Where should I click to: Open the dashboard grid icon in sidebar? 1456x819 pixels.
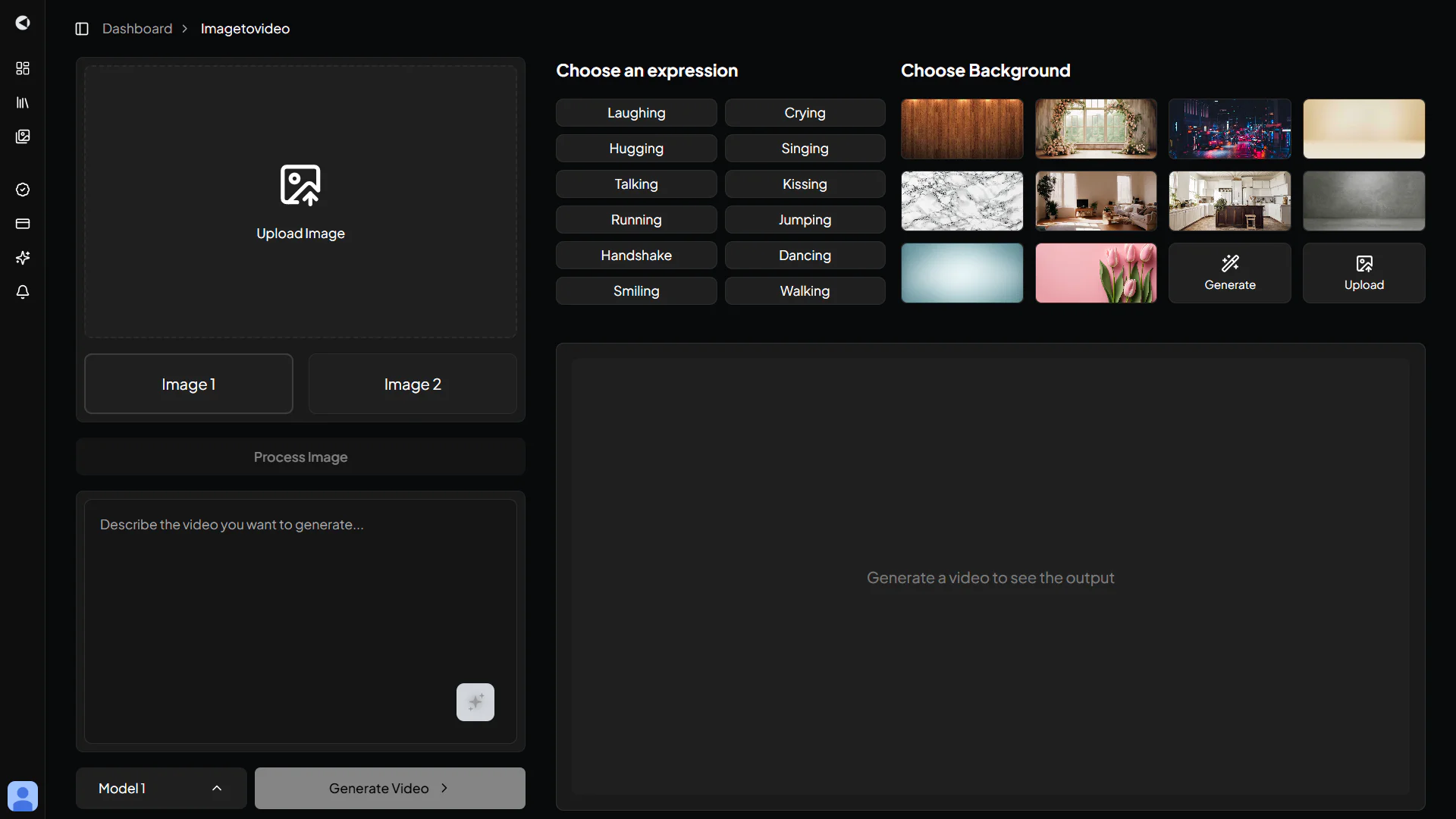coord(23,68)
